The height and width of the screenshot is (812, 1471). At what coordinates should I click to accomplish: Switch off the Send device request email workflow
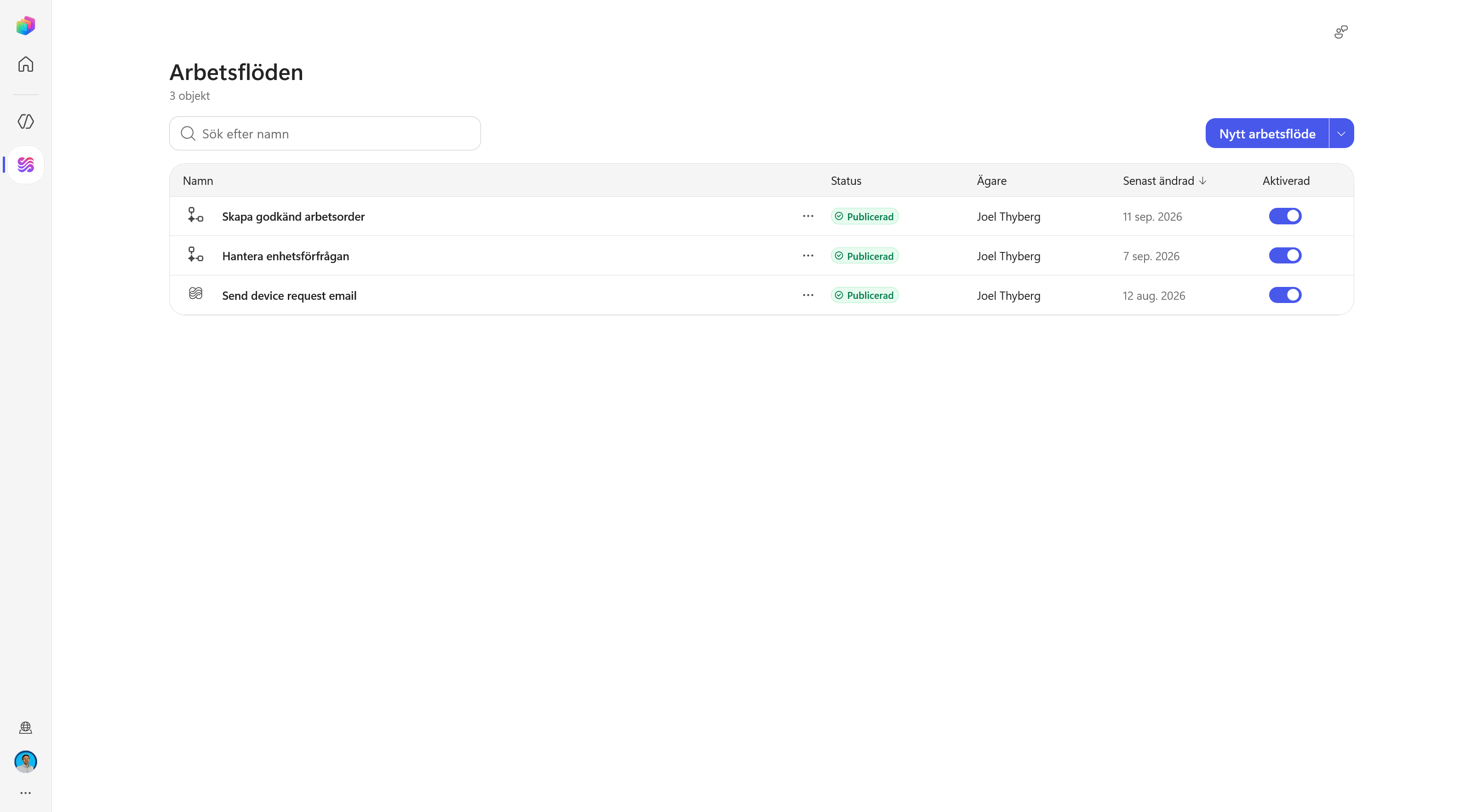tap(1285, 295)
